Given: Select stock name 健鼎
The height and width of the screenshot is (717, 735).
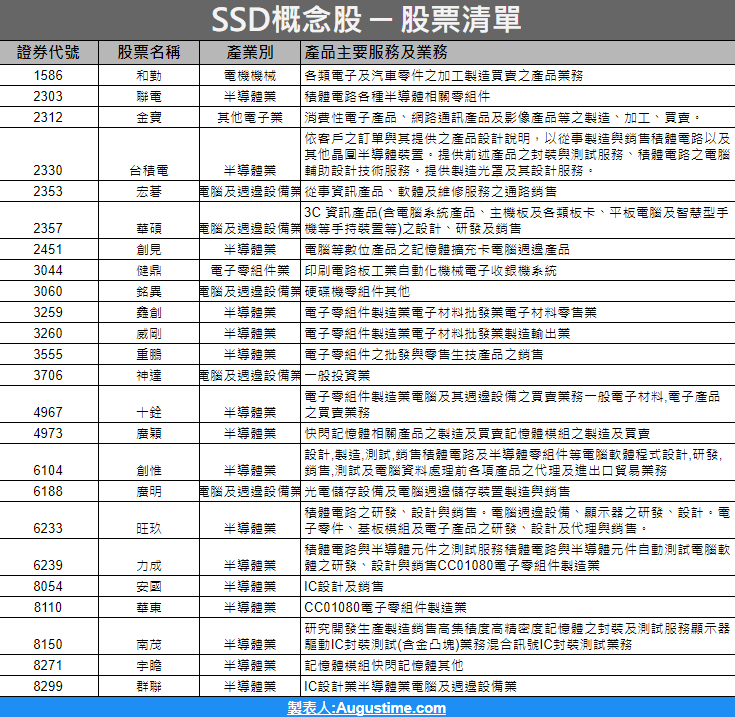Looking at the screenshot, I should click(149, 271).
